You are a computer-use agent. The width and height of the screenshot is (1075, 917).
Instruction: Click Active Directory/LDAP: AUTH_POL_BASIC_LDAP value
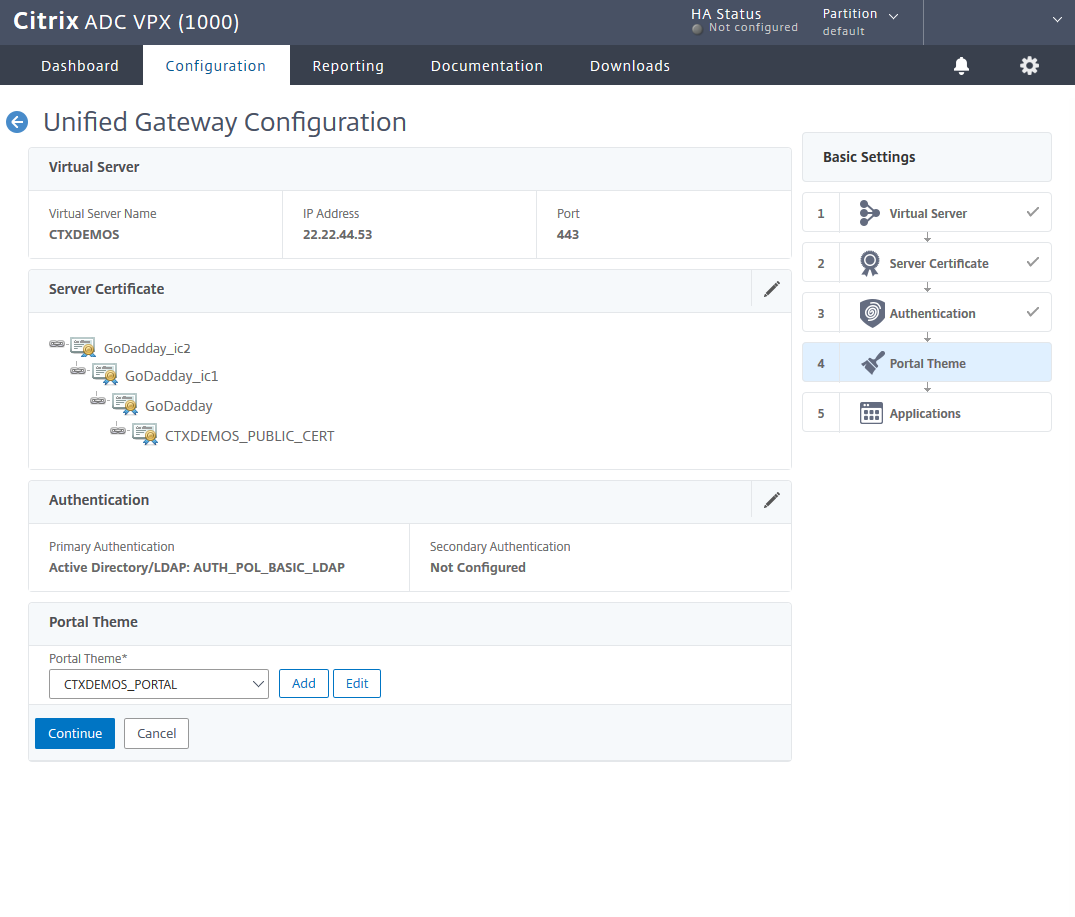tap(197, 567)
